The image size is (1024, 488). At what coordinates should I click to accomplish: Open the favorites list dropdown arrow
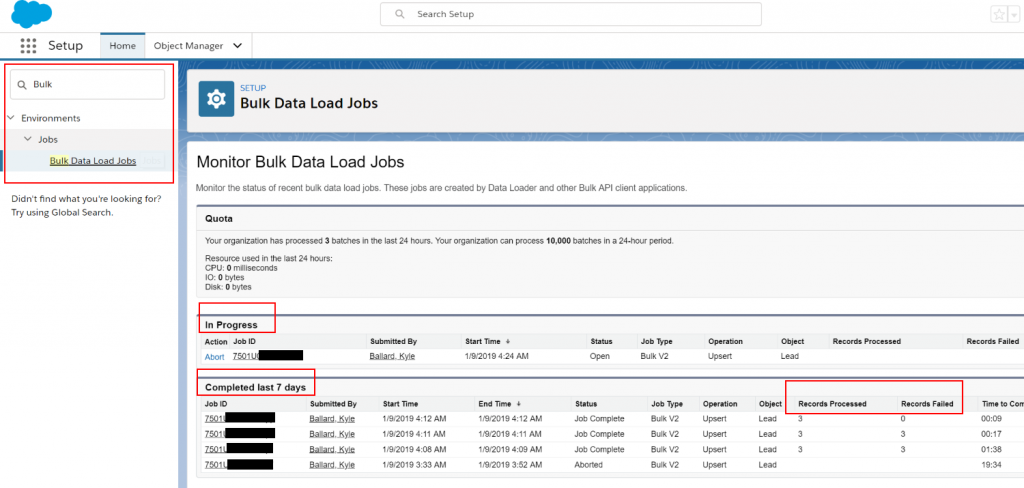click(x=1013, y=14)
